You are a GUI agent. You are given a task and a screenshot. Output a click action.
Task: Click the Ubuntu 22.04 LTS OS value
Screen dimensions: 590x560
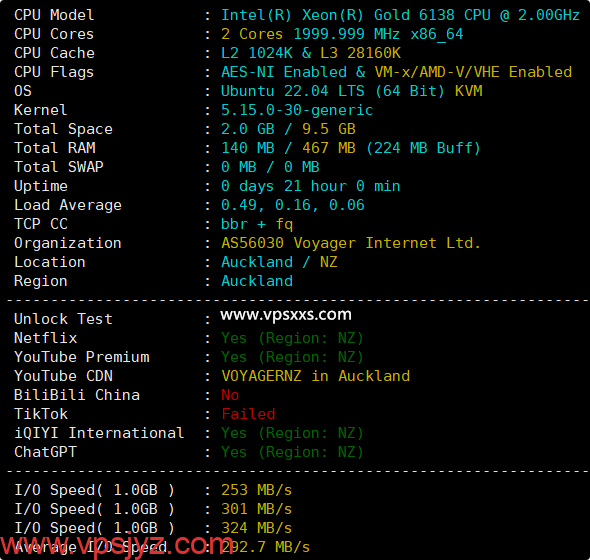tap(351, 91)
